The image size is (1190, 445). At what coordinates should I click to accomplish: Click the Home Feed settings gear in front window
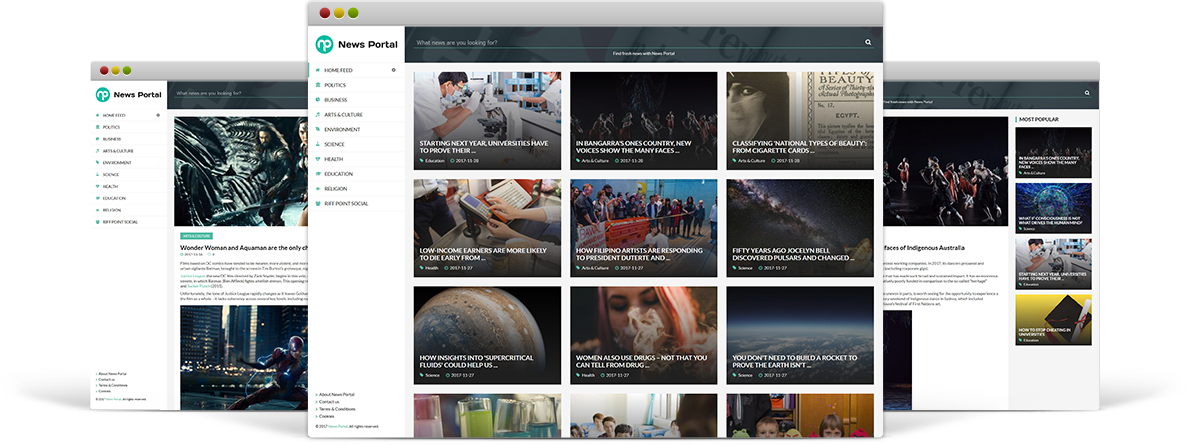(393, 70)
